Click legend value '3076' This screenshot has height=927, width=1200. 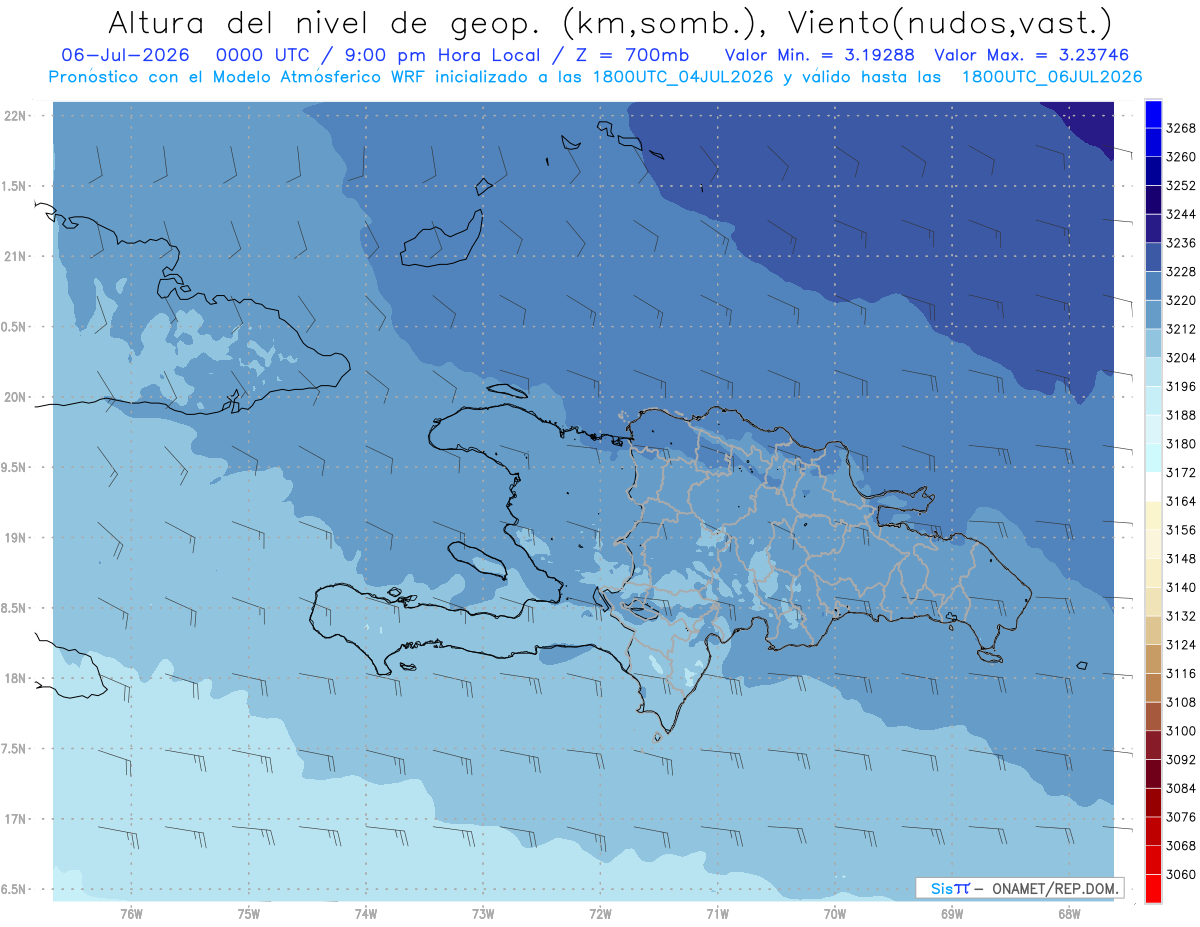coord(1181,817)
